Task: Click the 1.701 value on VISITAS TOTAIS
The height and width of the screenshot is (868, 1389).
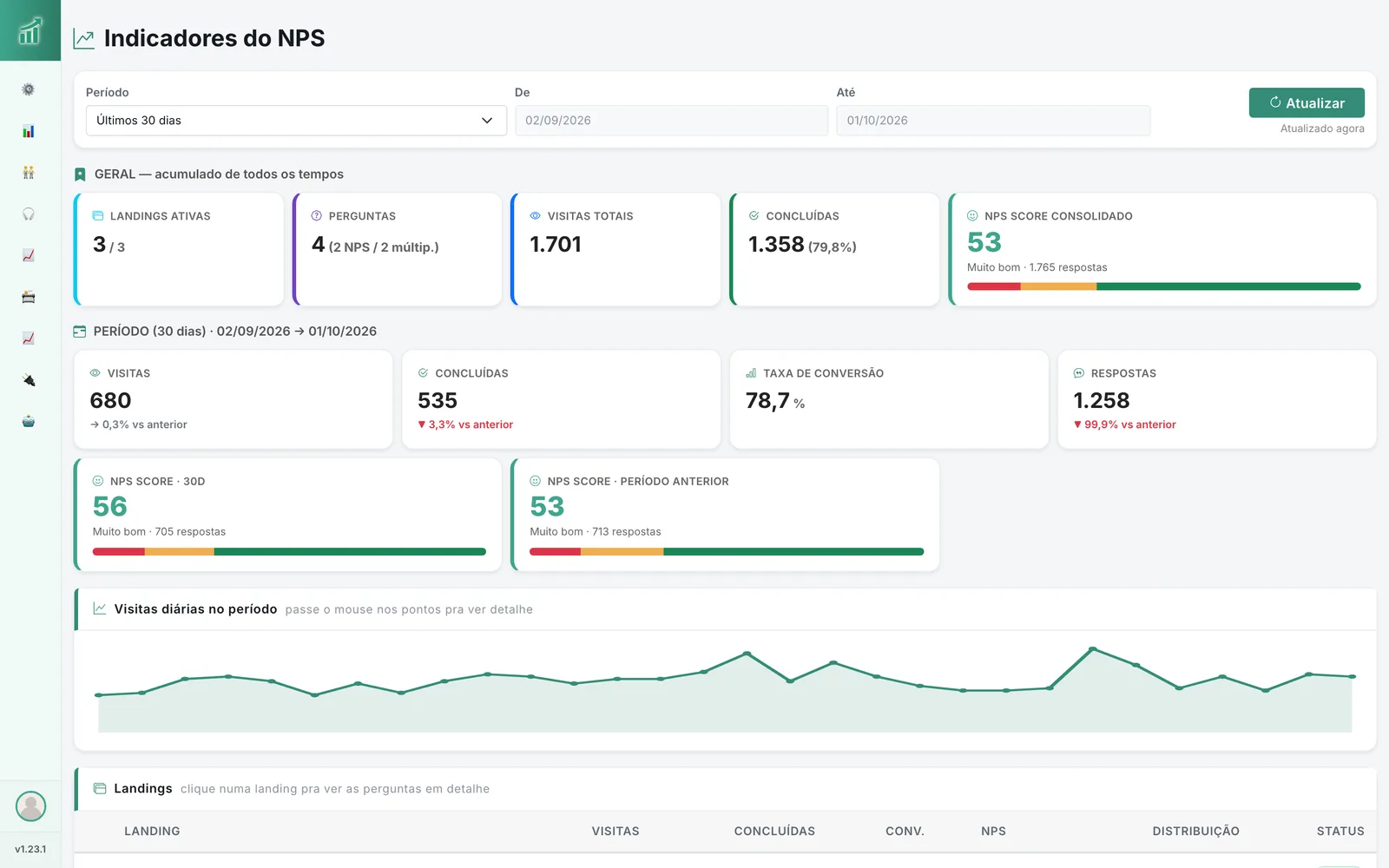Action: 556,244
